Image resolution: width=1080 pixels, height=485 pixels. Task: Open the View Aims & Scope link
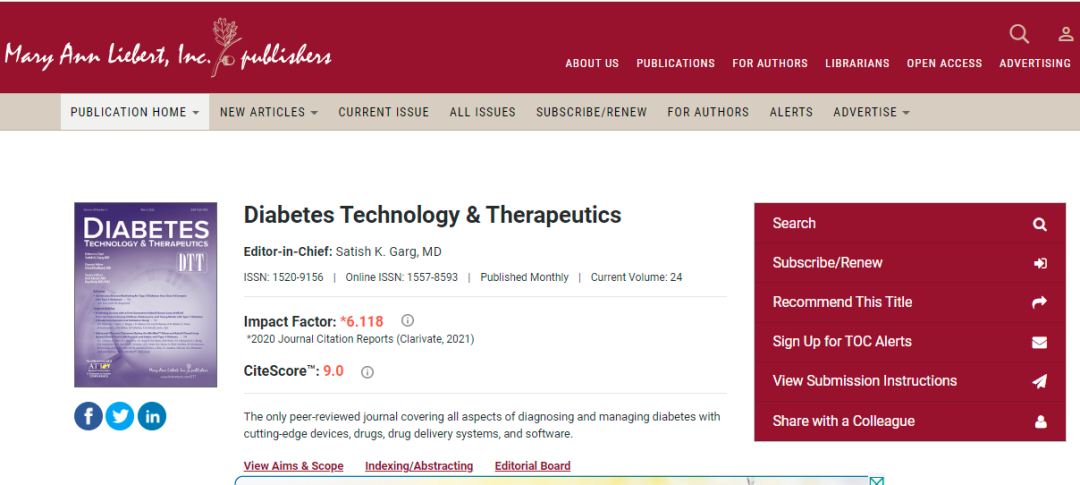point(293,466)
